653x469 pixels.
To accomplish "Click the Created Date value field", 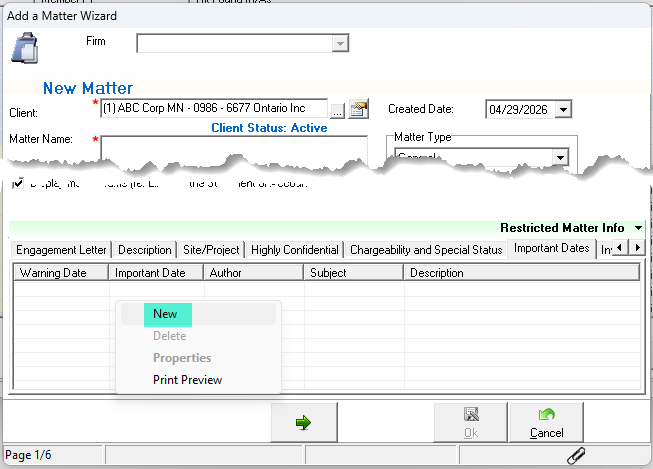I will (520, 110).
